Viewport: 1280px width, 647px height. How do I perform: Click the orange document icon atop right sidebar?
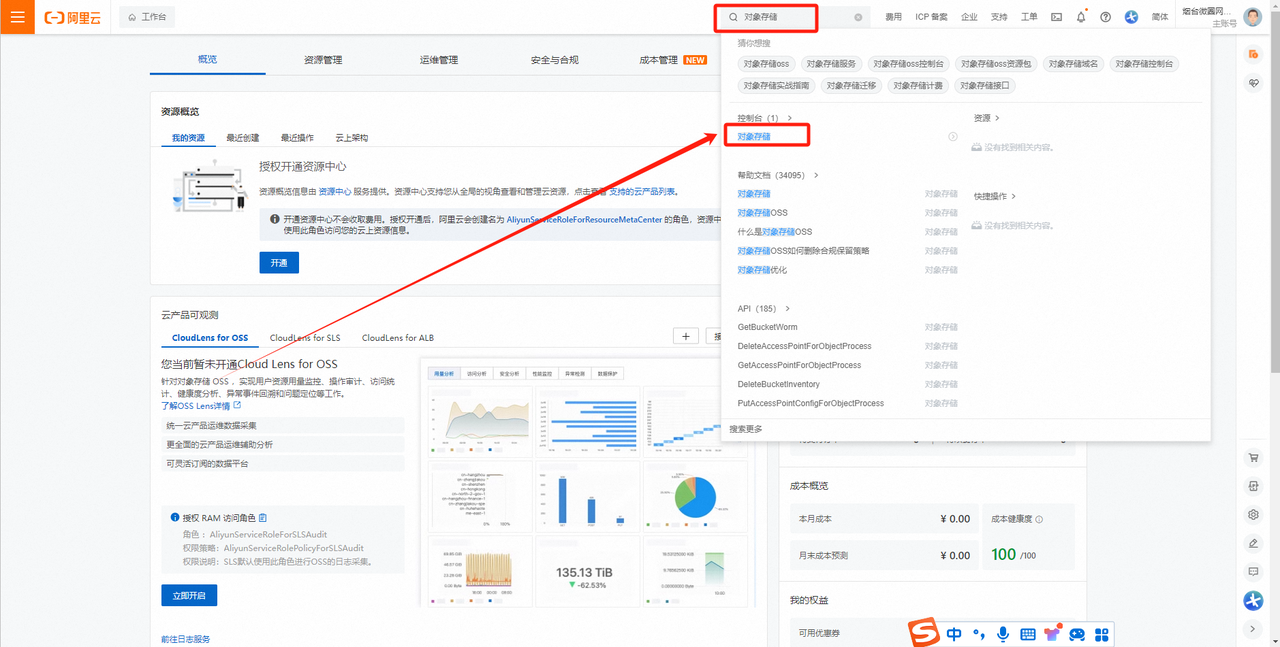click(1253, 54)
